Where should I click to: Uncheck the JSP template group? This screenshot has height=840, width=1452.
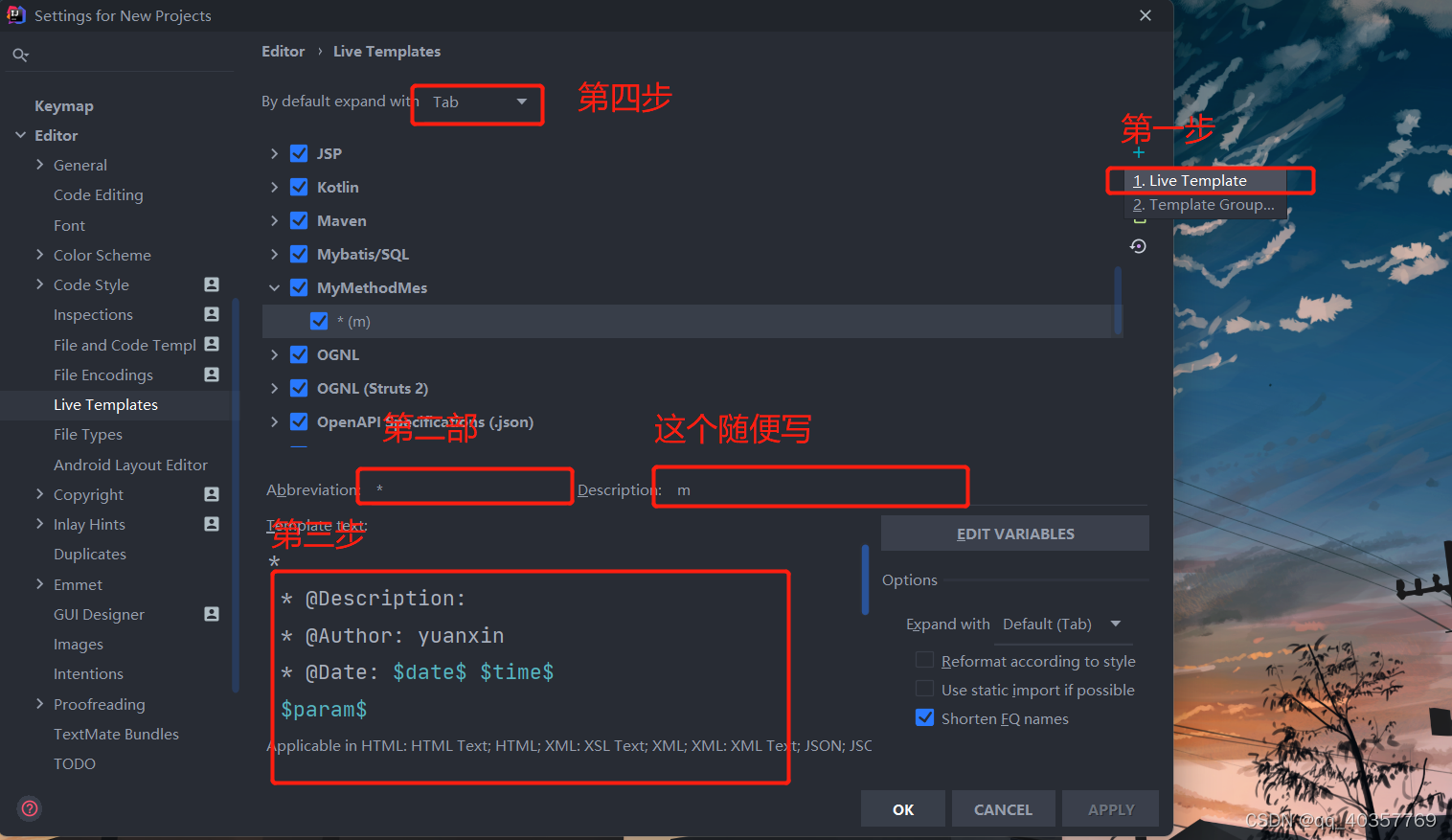tap(299, 153)
